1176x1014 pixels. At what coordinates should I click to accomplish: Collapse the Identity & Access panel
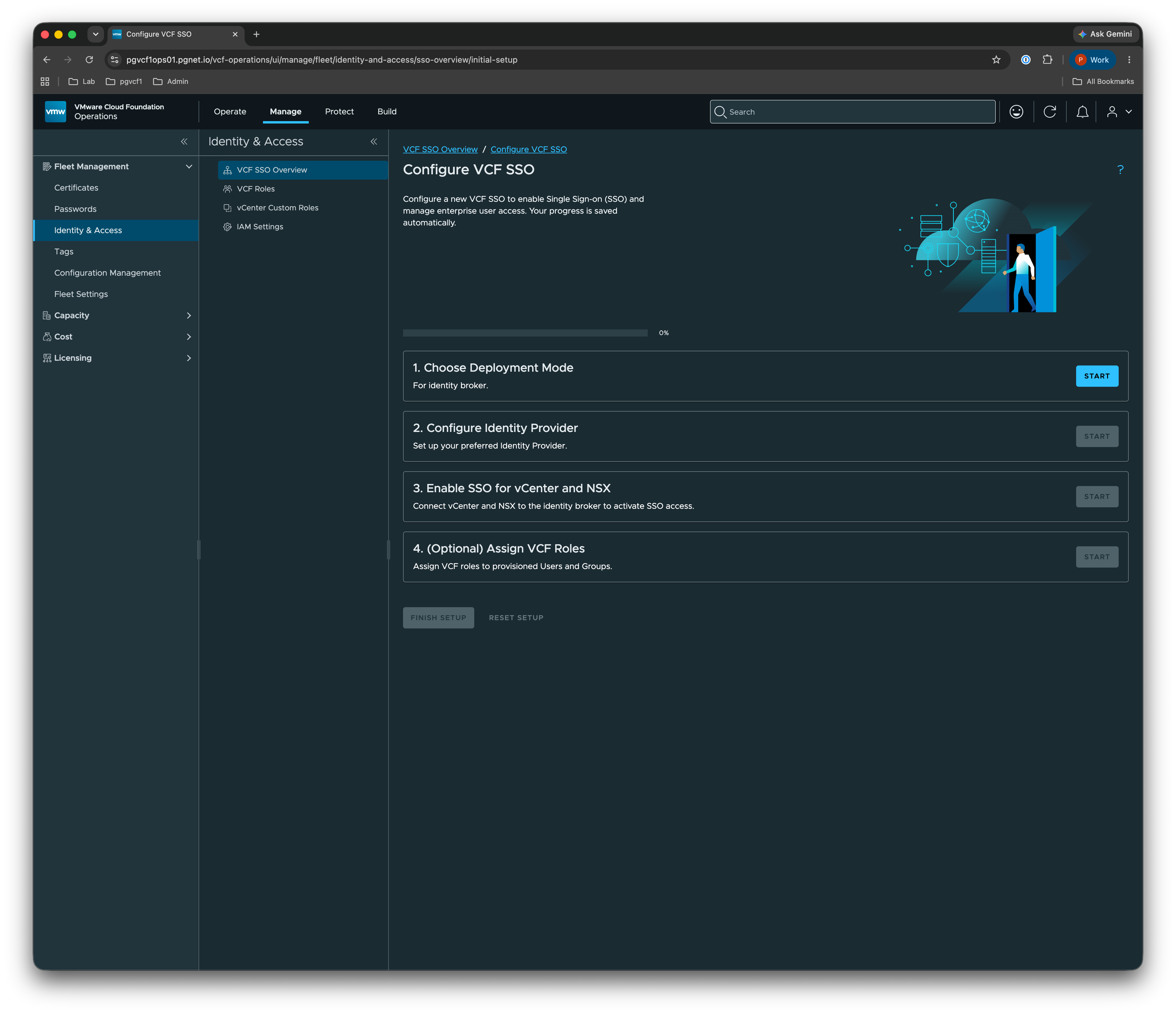coord(373,141)
